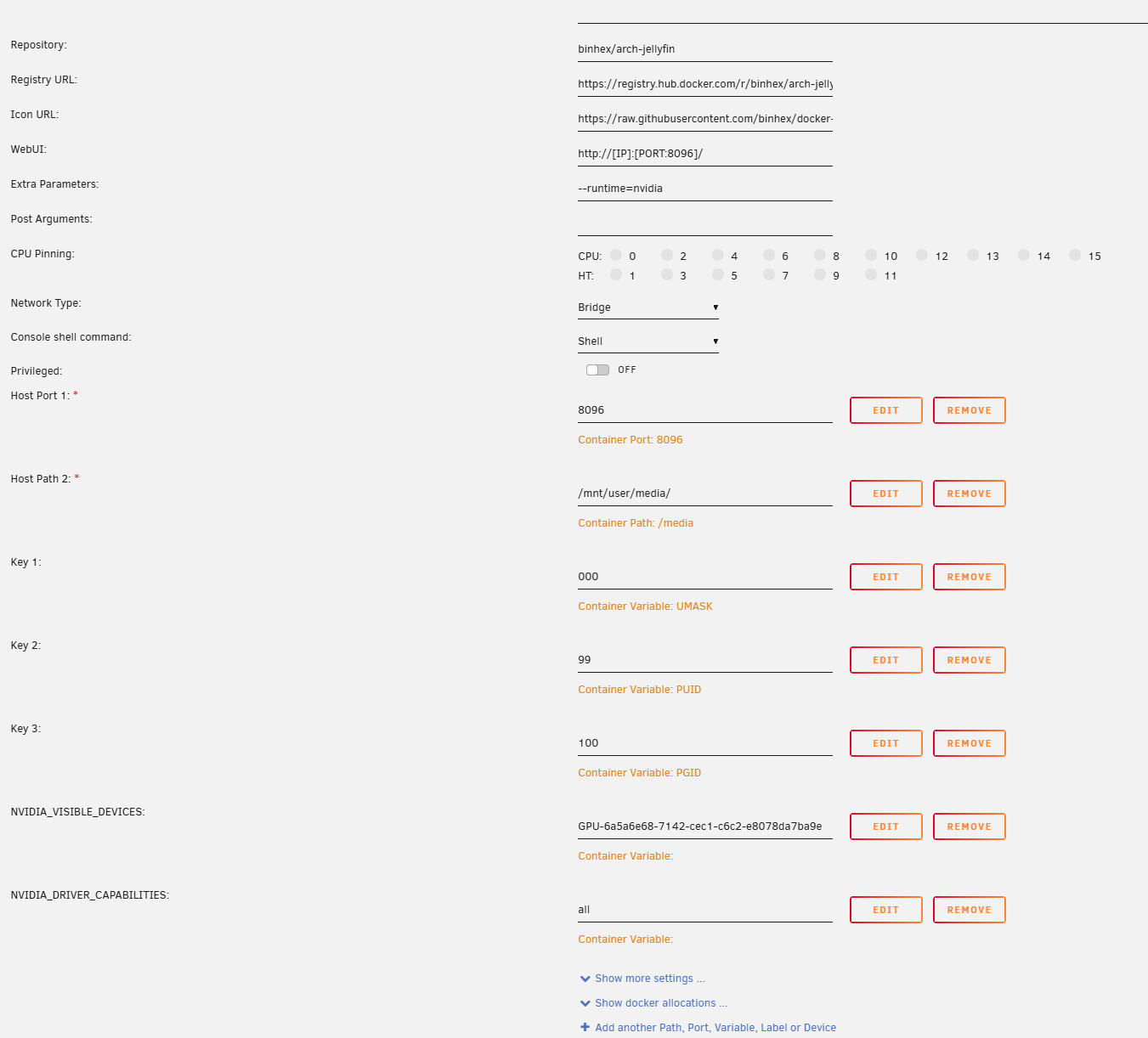
Task: Select HT core 11 checkbox
Action: click(x=871, y=274)
